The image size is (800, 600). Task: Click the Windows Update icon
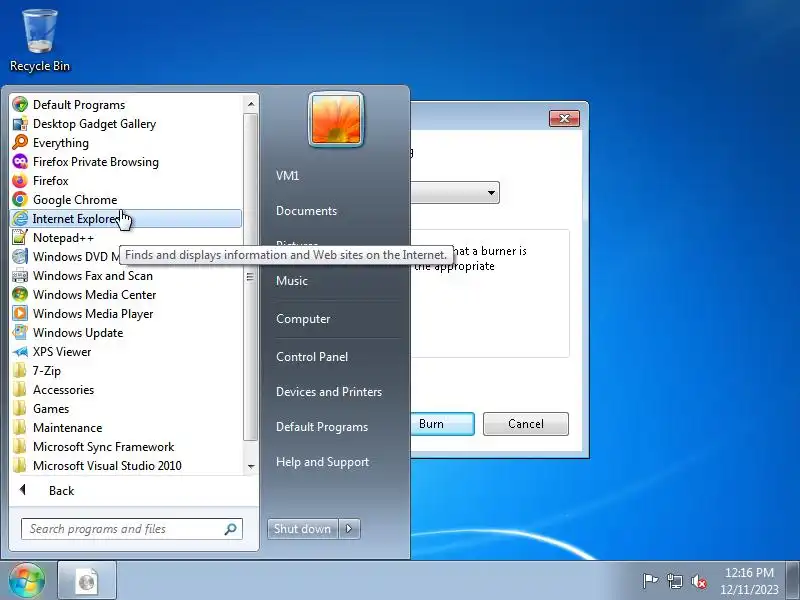point(20,333)
